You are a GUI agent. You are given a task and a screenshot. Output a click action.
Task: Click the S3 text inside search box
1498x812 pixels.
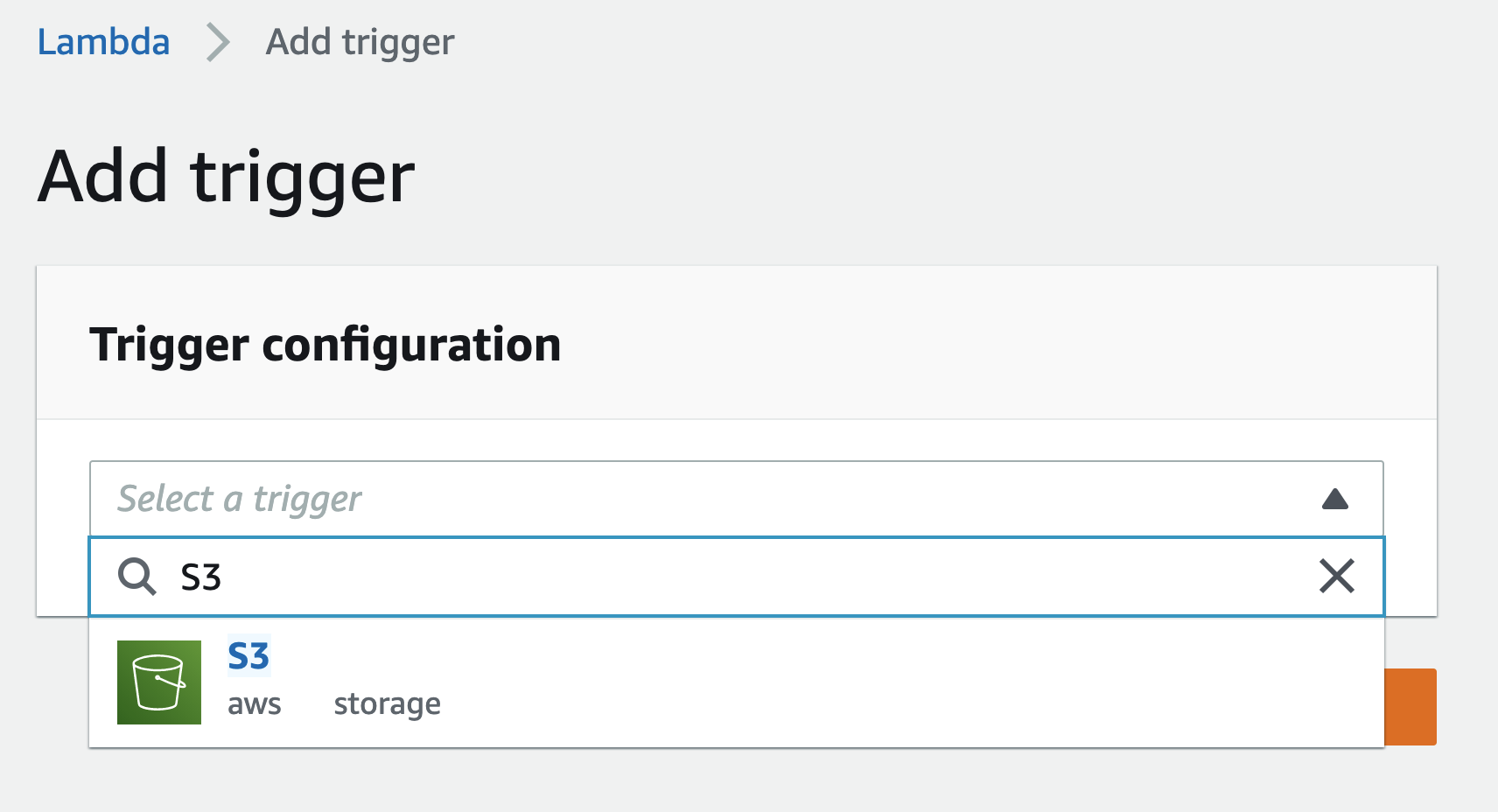[200, 577]
